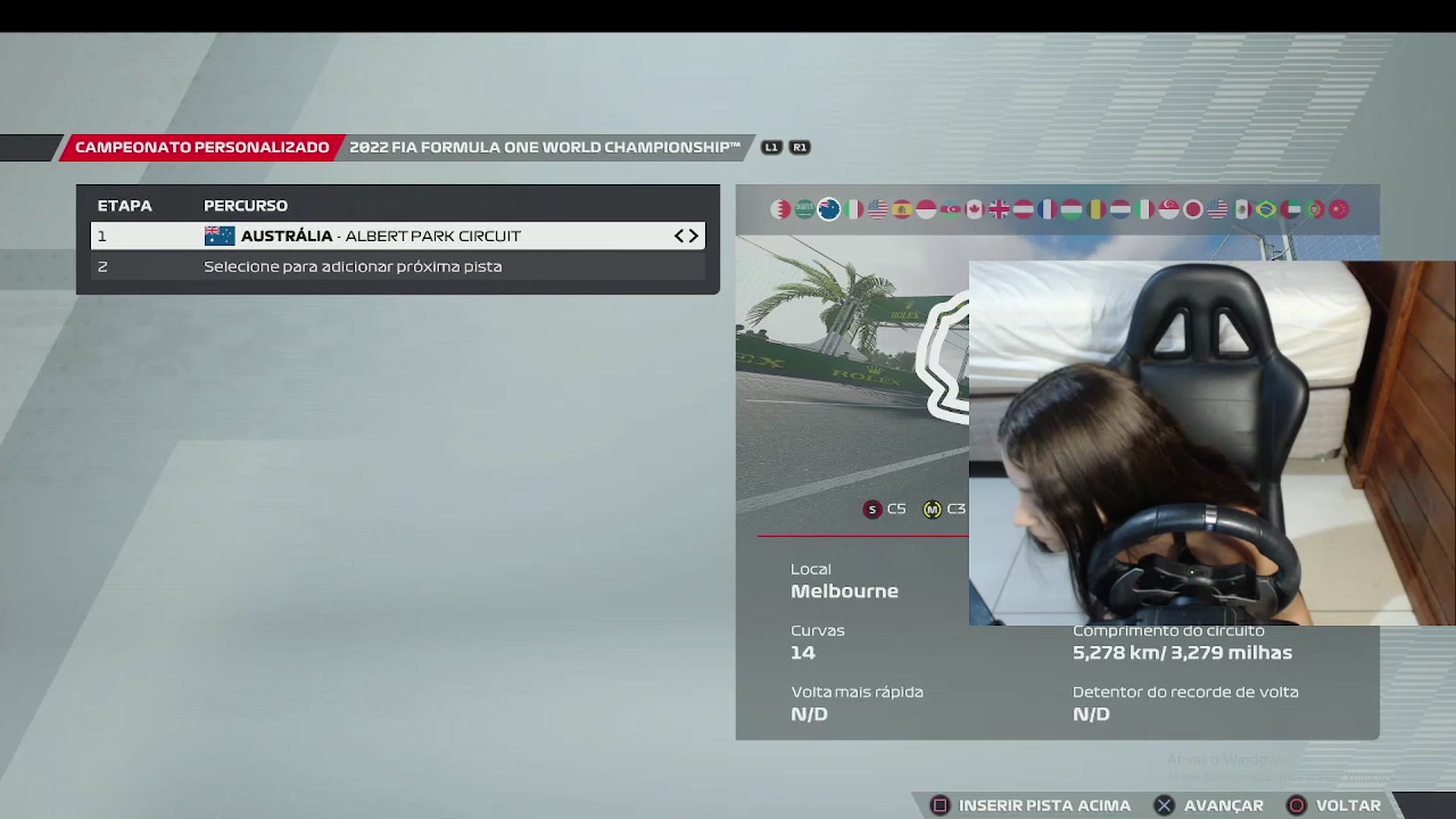Click the Voltar button
The image size is (1456, 819).
coord(1334,805)
